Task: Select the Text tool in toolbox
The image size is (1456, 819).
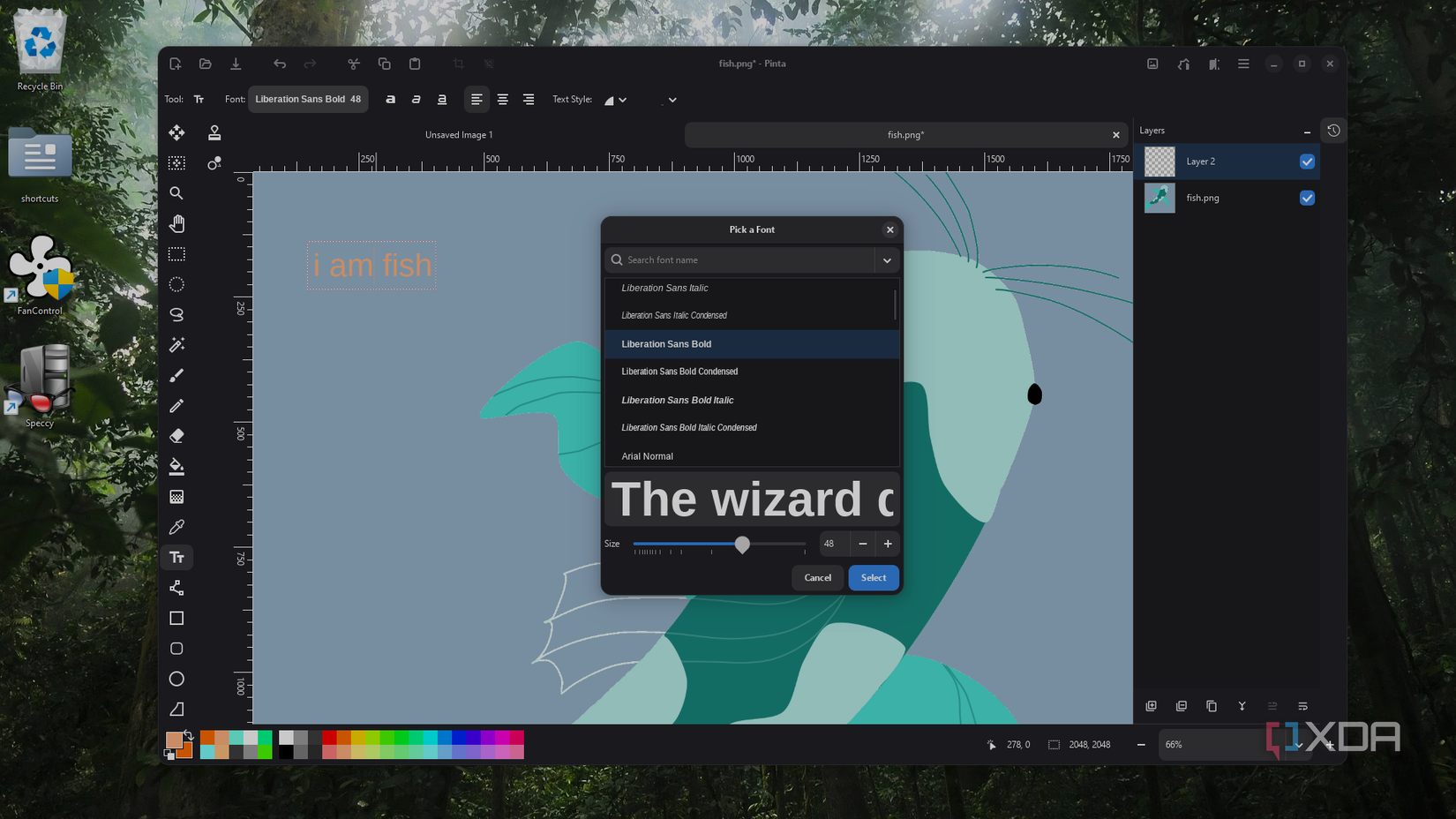Action: point(176,558)
